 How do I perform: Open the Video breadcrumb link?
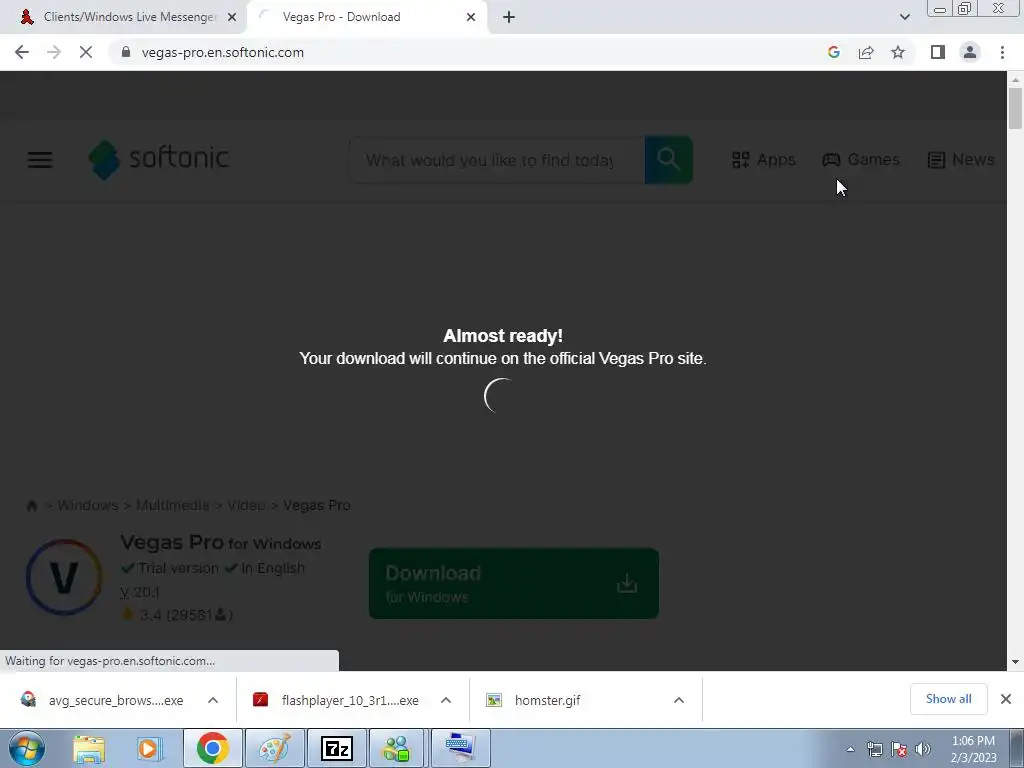(246, 505)
